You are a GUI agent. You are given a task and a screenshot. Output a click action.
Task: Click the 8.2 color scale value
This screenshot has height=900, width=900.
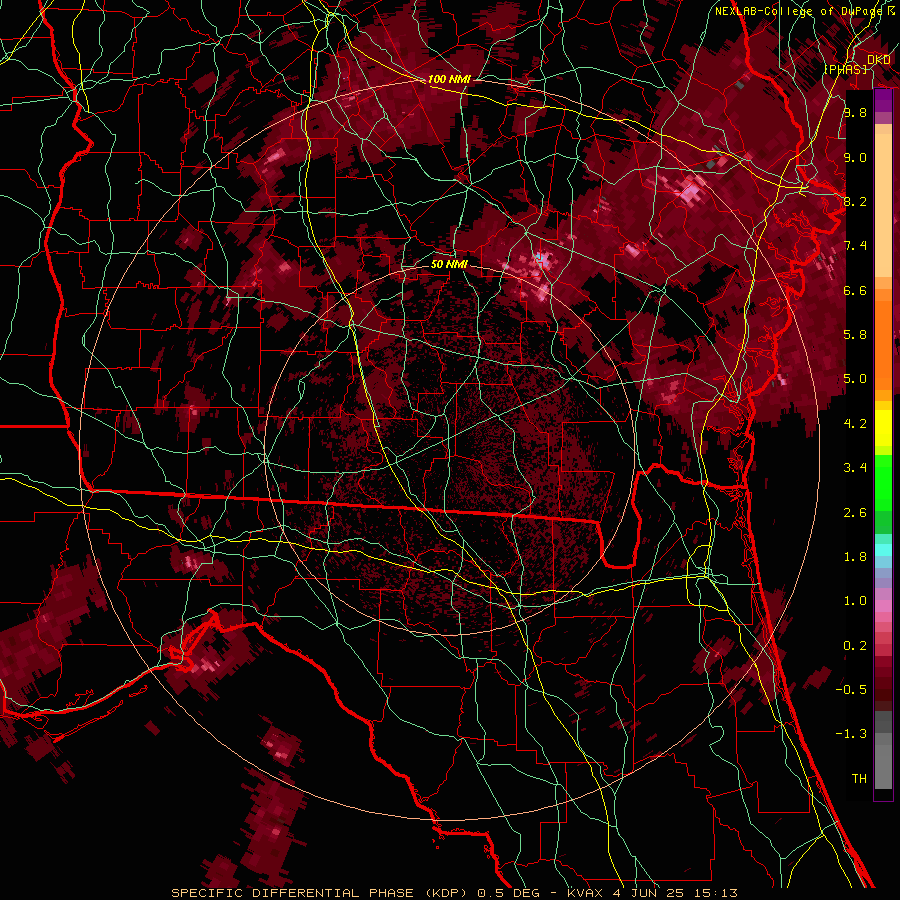855,201
